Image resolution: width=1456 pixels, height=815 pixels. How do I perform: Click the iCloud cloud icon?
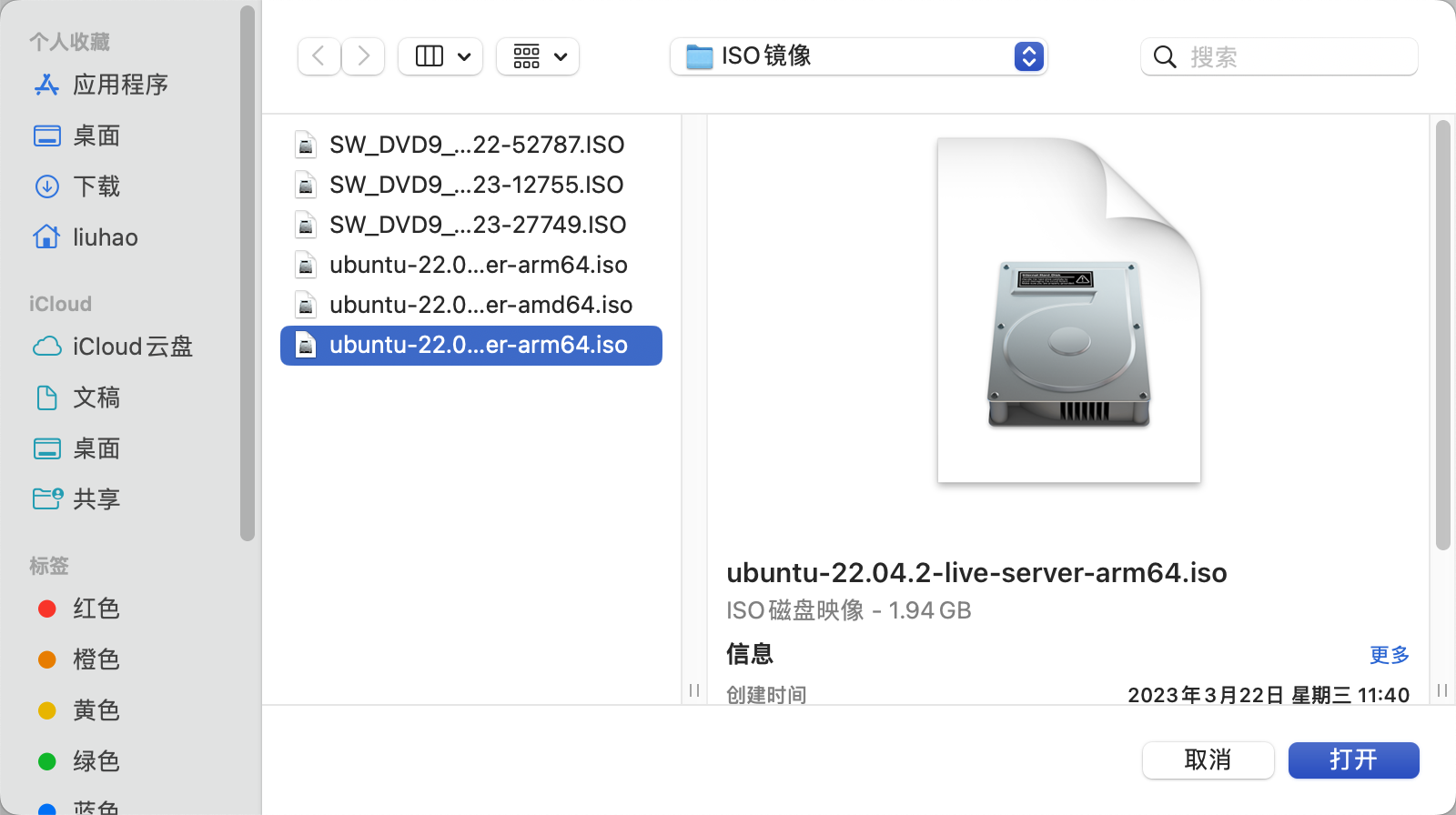[x=46, y=347]
